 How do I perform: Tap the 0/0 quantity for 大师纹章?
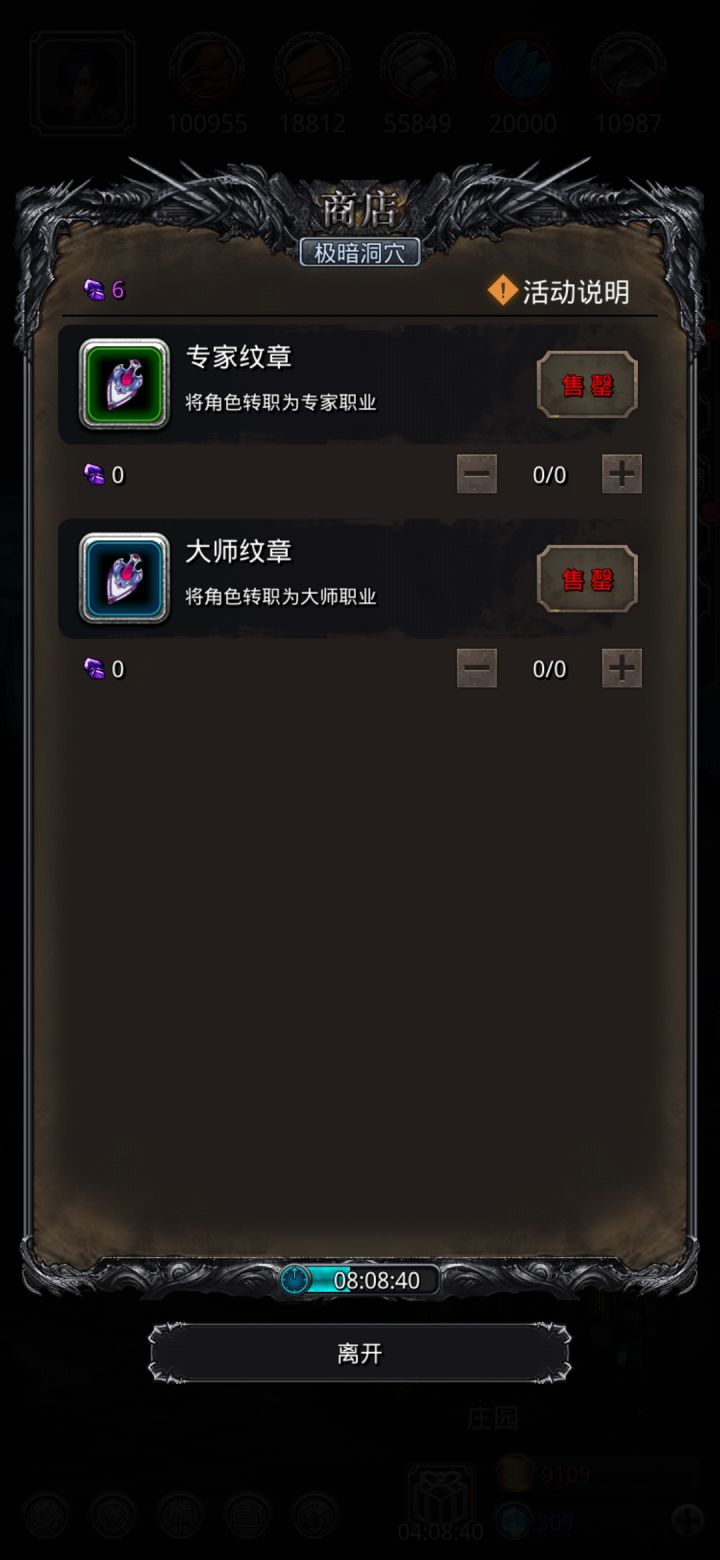coord(549,669)
